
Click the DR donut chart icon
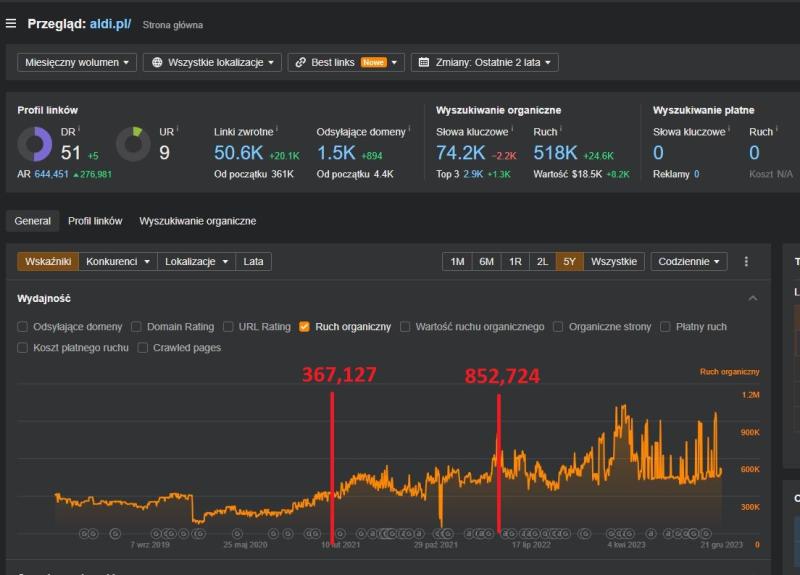click(35, 145)
